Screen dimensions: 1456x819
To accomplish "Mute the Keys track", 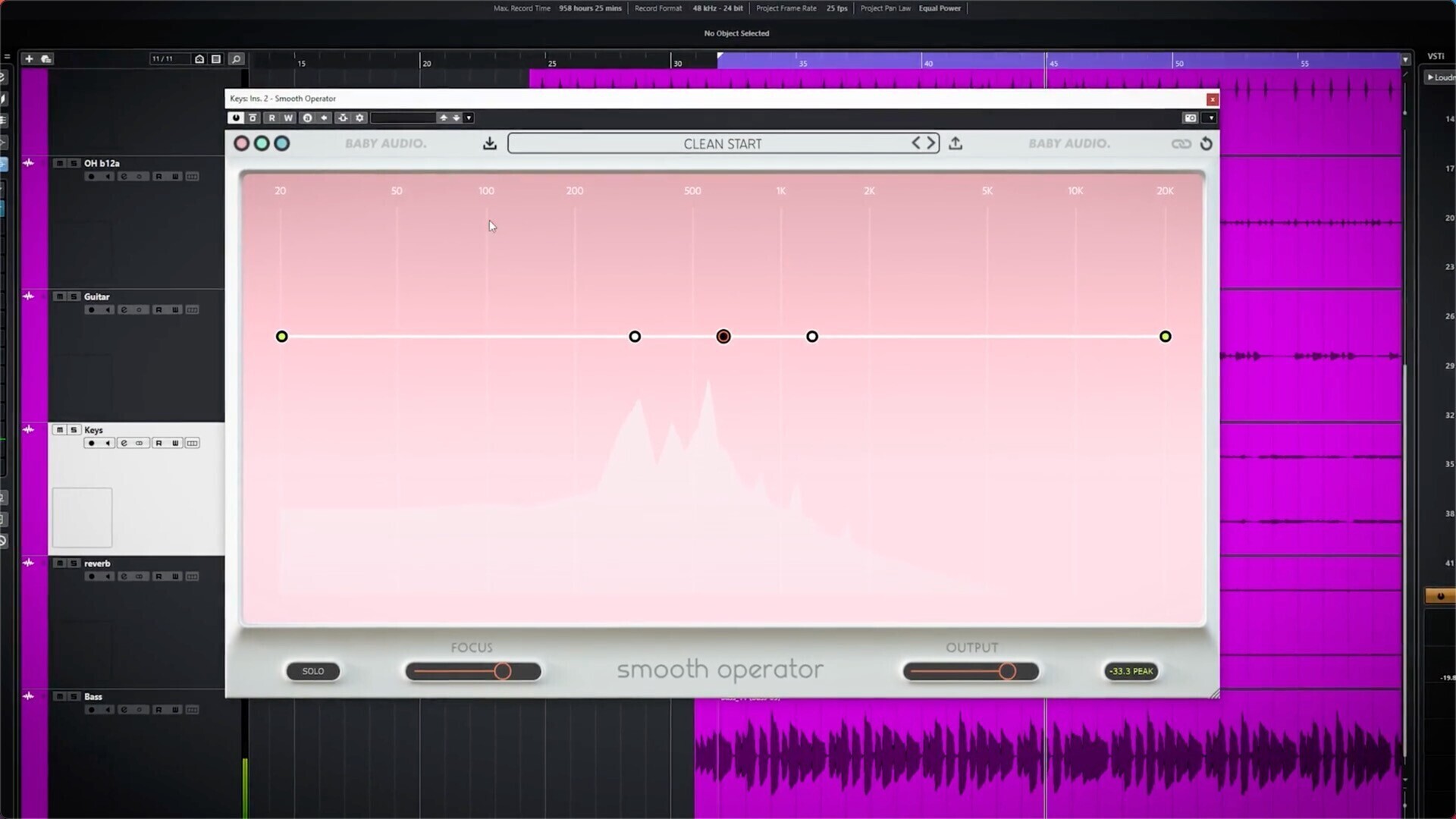I will [59, 430].
